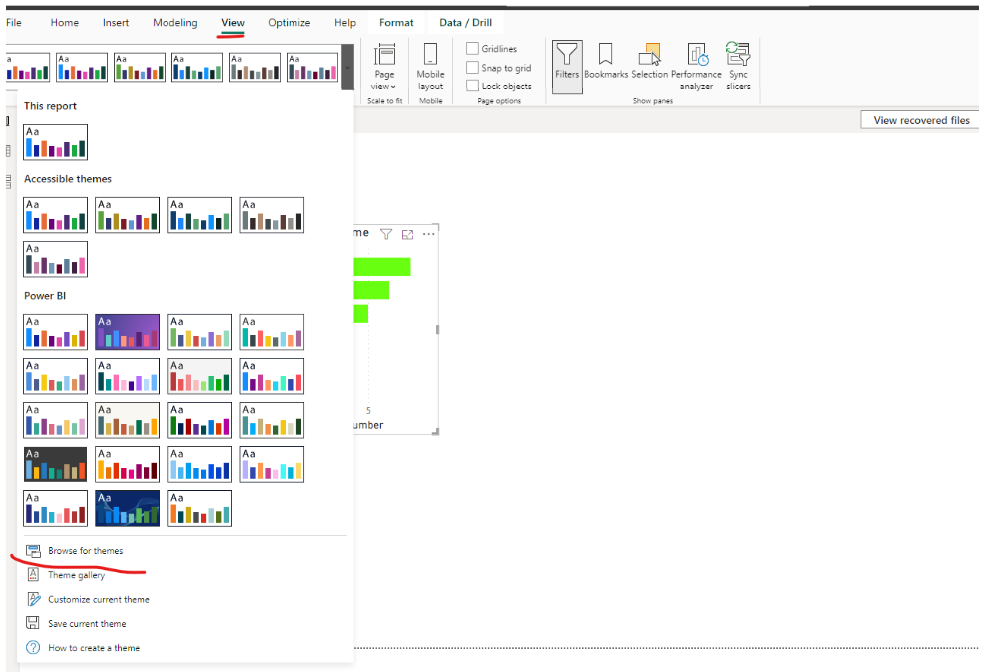Open the File menu
This screenshot has height=672, width=1008.
(14, 23)
